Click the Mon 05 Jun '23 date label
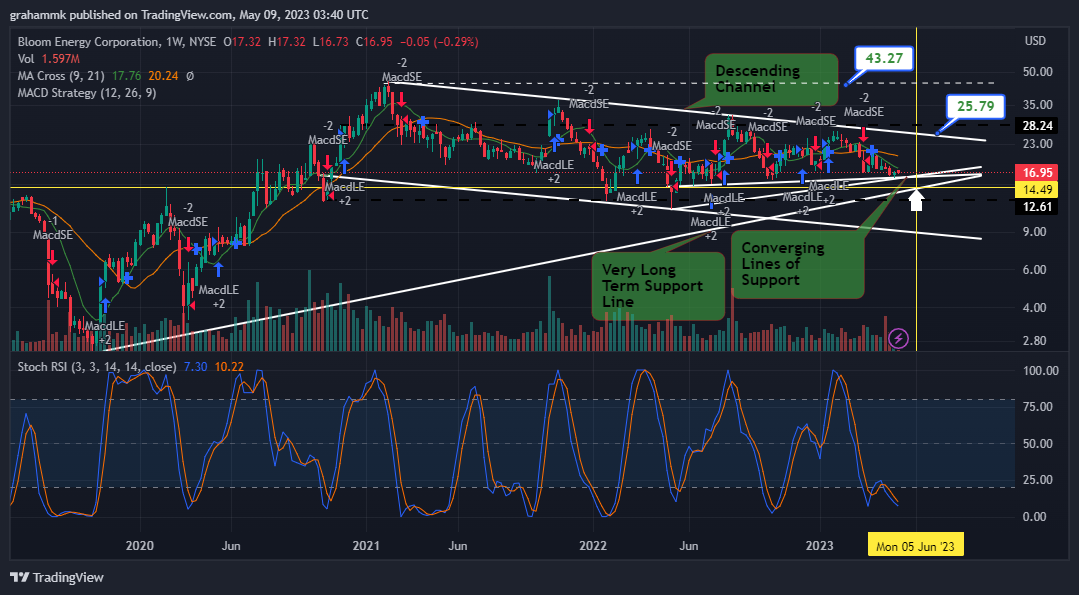1079x595 pixels. tap(915, 547)
